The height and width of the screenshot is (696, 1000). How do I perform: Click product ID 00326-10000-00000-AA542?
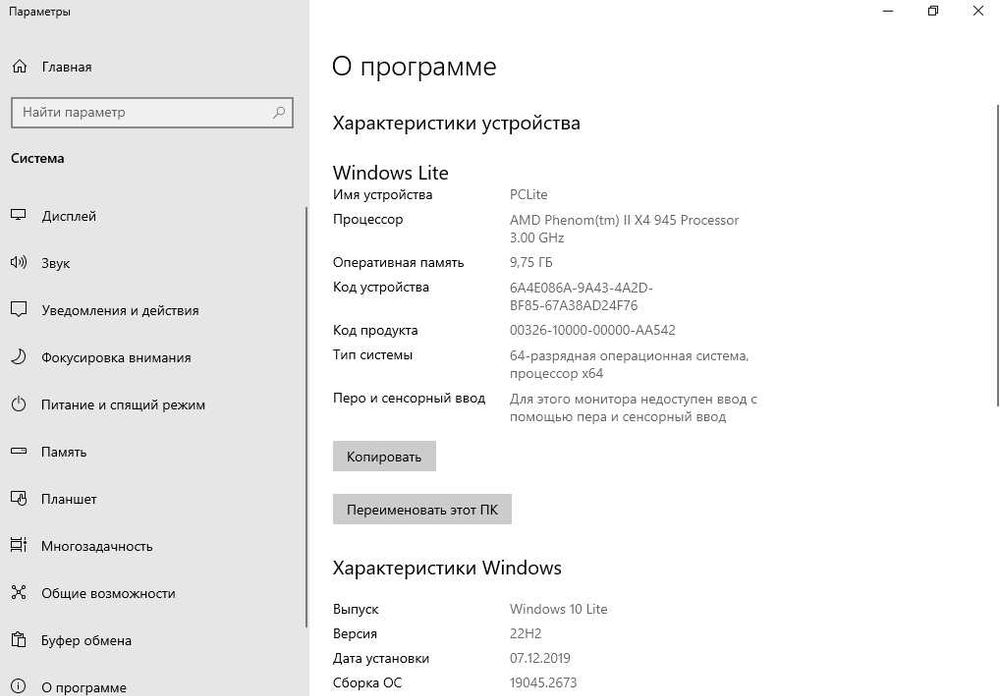pos(592,330)
